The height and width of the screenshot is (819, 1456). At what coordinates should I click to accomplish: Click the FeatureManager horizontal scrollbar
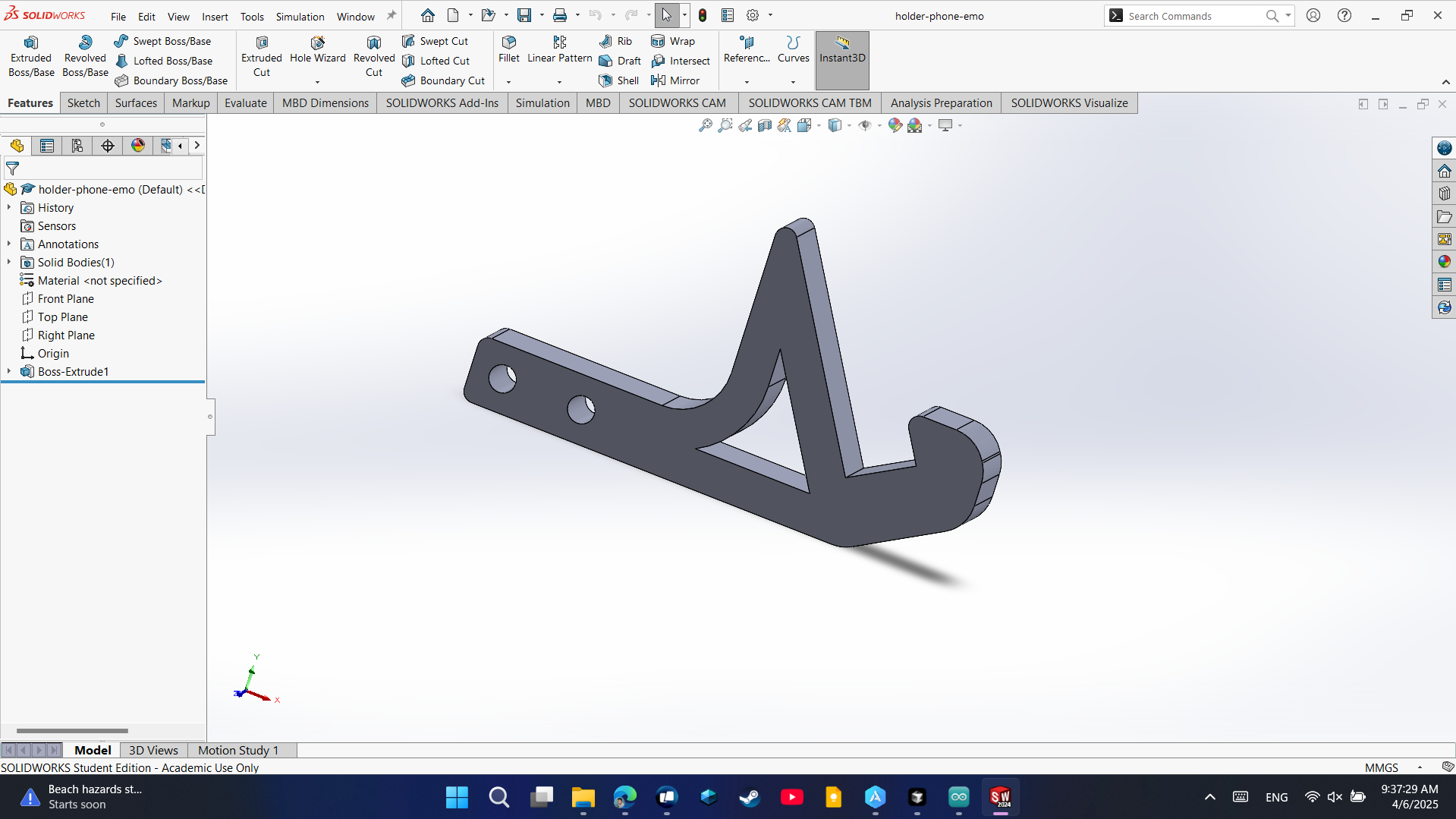pos(72,731)
